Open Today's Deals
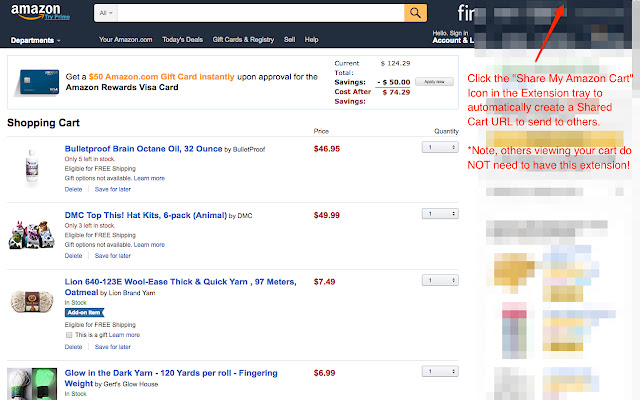 point(182,40)
